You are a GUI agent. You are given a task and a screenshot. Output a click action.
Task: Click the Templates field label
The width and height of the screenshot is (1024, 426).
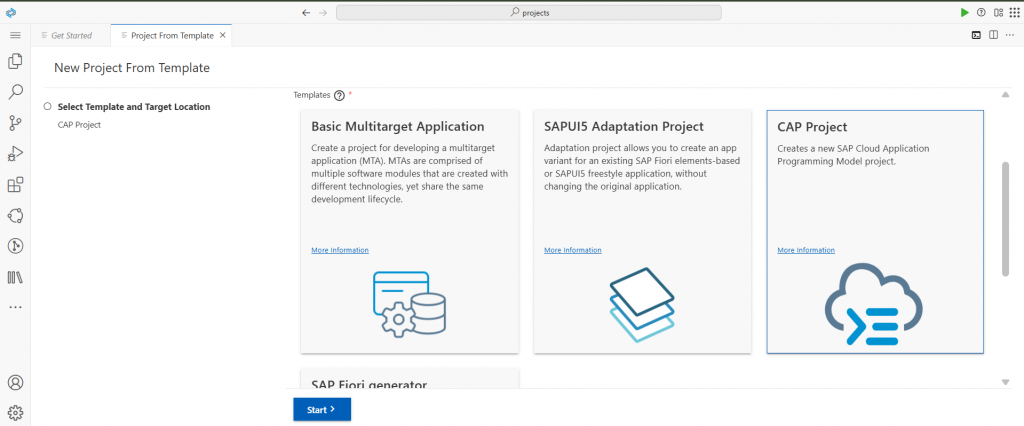tap(312, 95)
